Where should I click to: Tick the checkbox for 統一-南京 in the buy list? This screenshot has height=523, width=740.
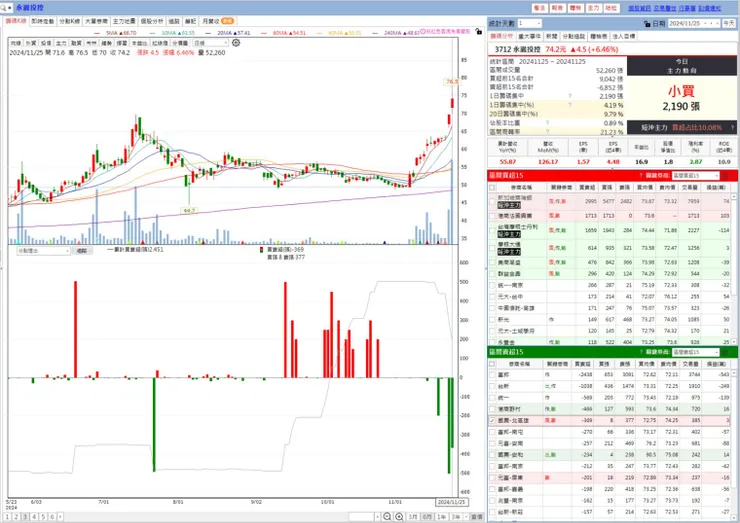492,286
